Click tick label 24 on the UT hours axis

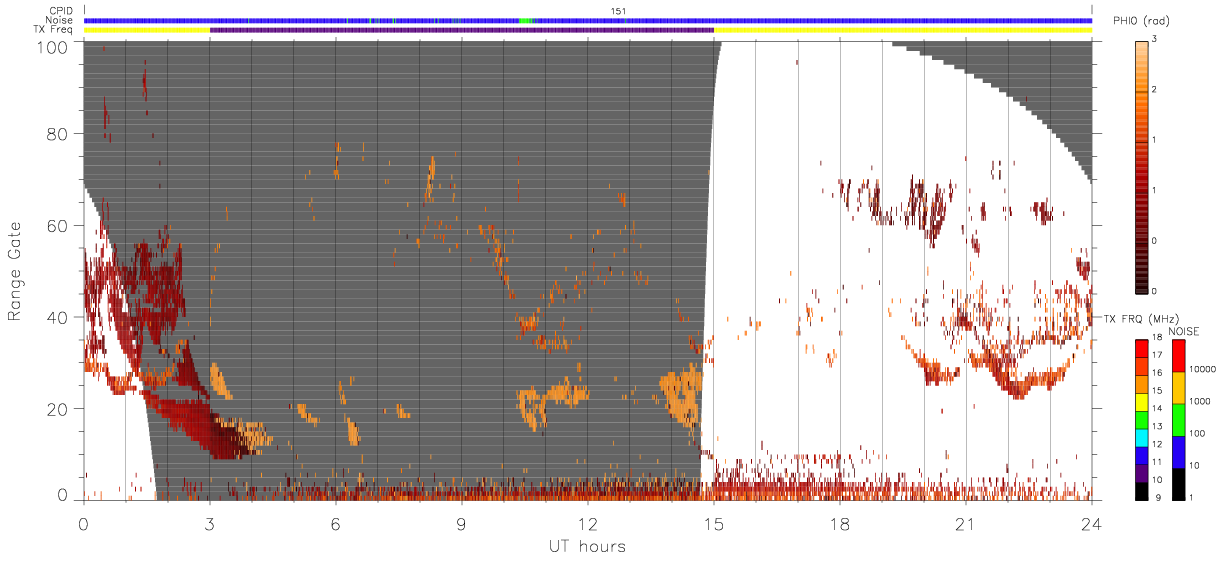click(x=1092, y=524)
